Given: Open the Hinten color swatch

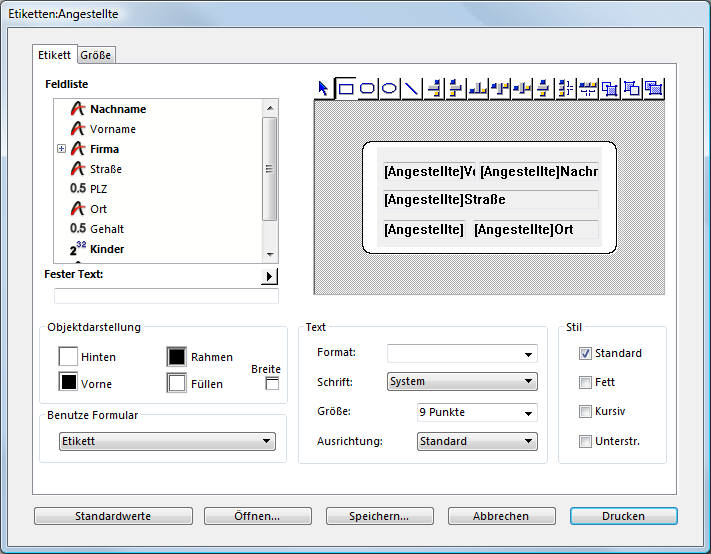Looking at the screenshot, I should (x=68, y=356).
